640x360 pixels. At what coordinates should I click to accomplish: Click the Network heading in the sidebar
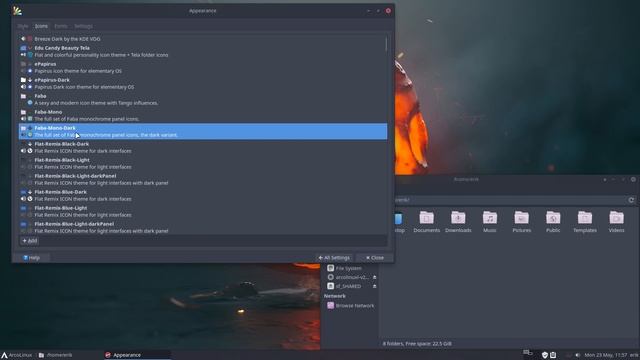coord(335,296)
